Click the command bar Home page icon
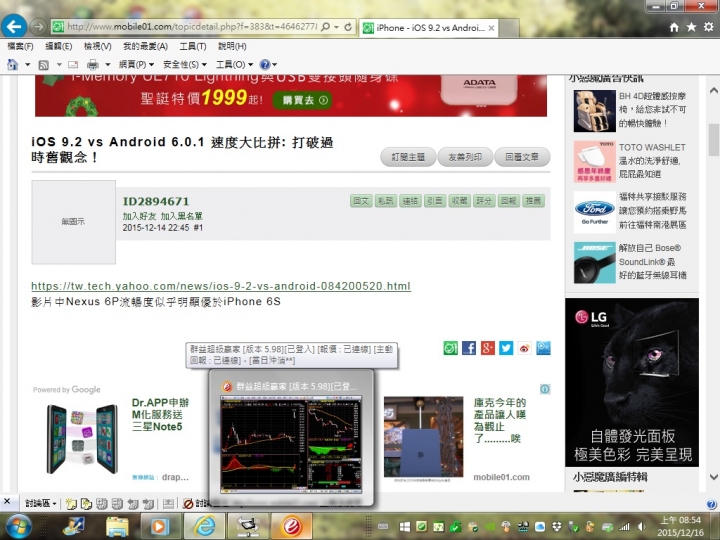The height and width of the screenshot is (540, 720). coord(12,64)
